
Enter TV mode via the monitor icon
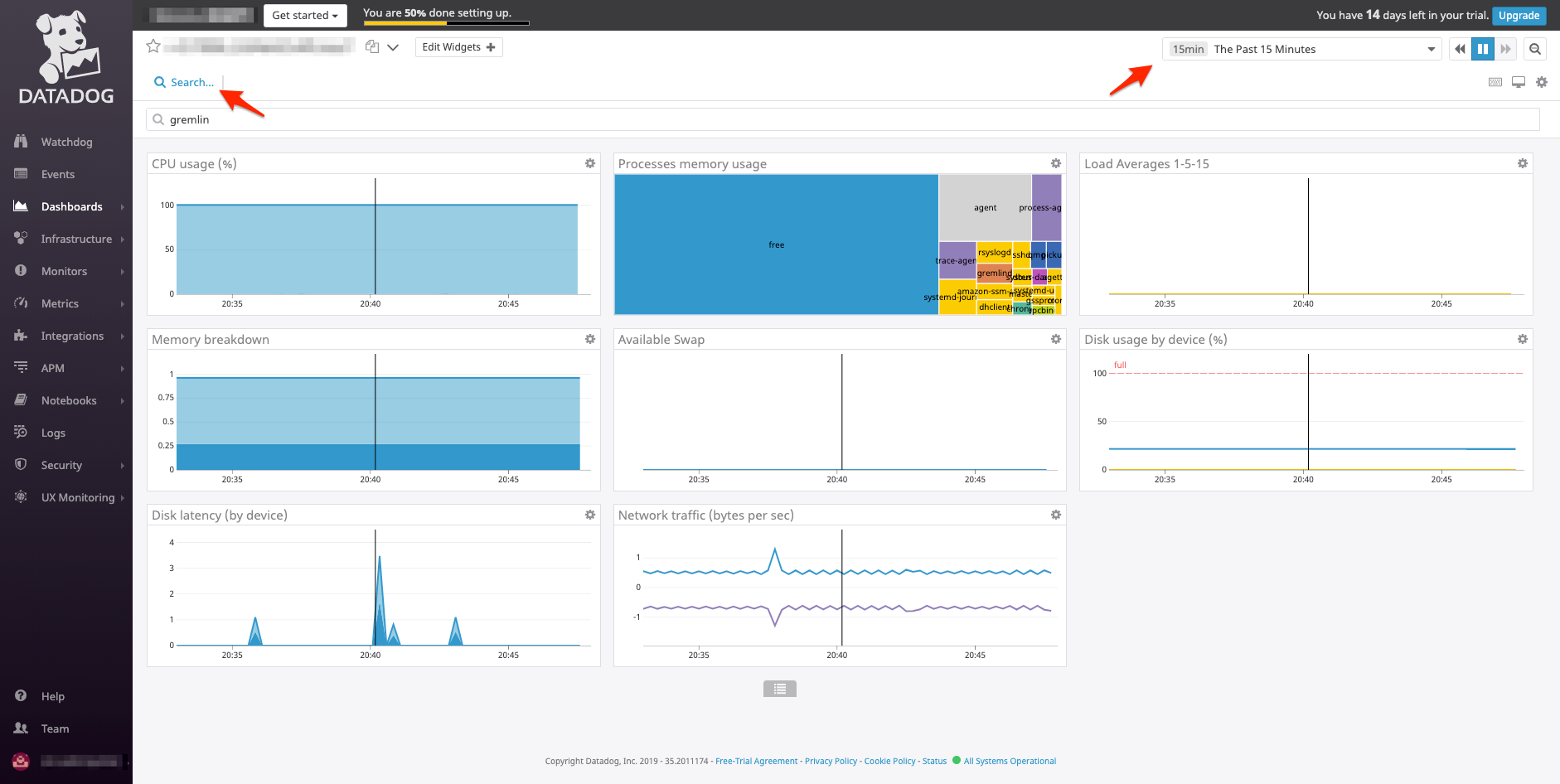click(1518, 81)
